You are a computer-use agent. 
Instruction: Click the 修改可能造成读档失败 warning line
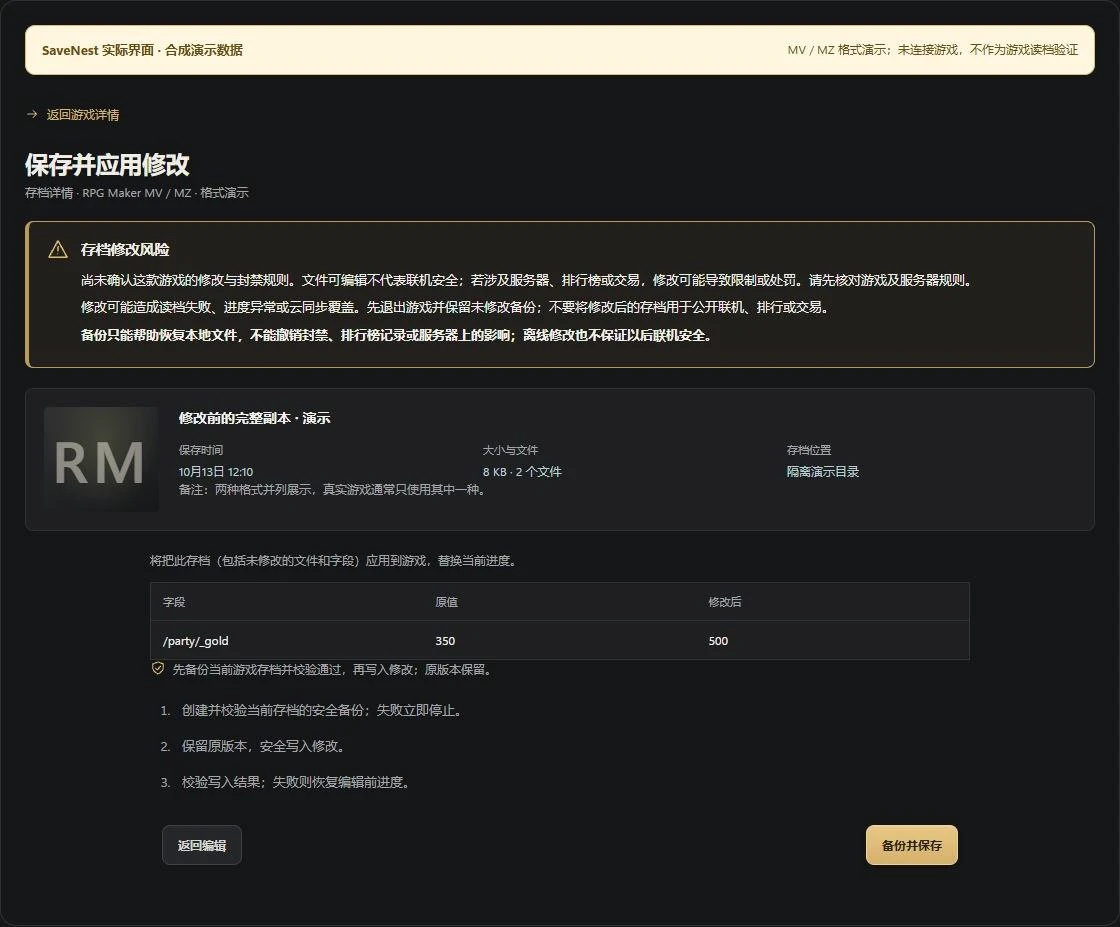(455, 307)
